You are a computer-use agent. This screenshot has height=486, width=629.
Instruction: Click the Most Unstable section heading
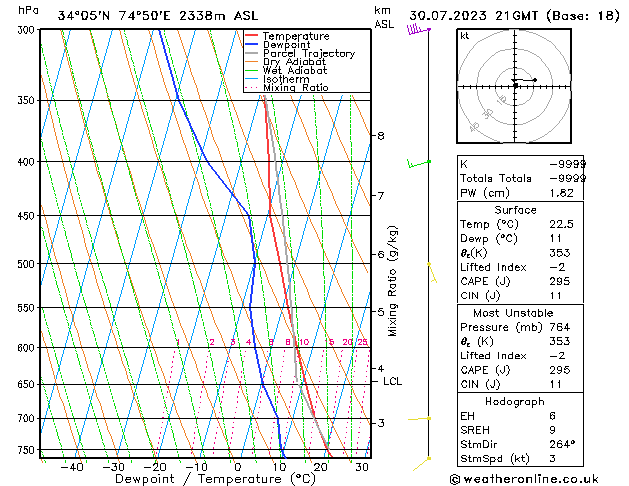click(513, 313)
